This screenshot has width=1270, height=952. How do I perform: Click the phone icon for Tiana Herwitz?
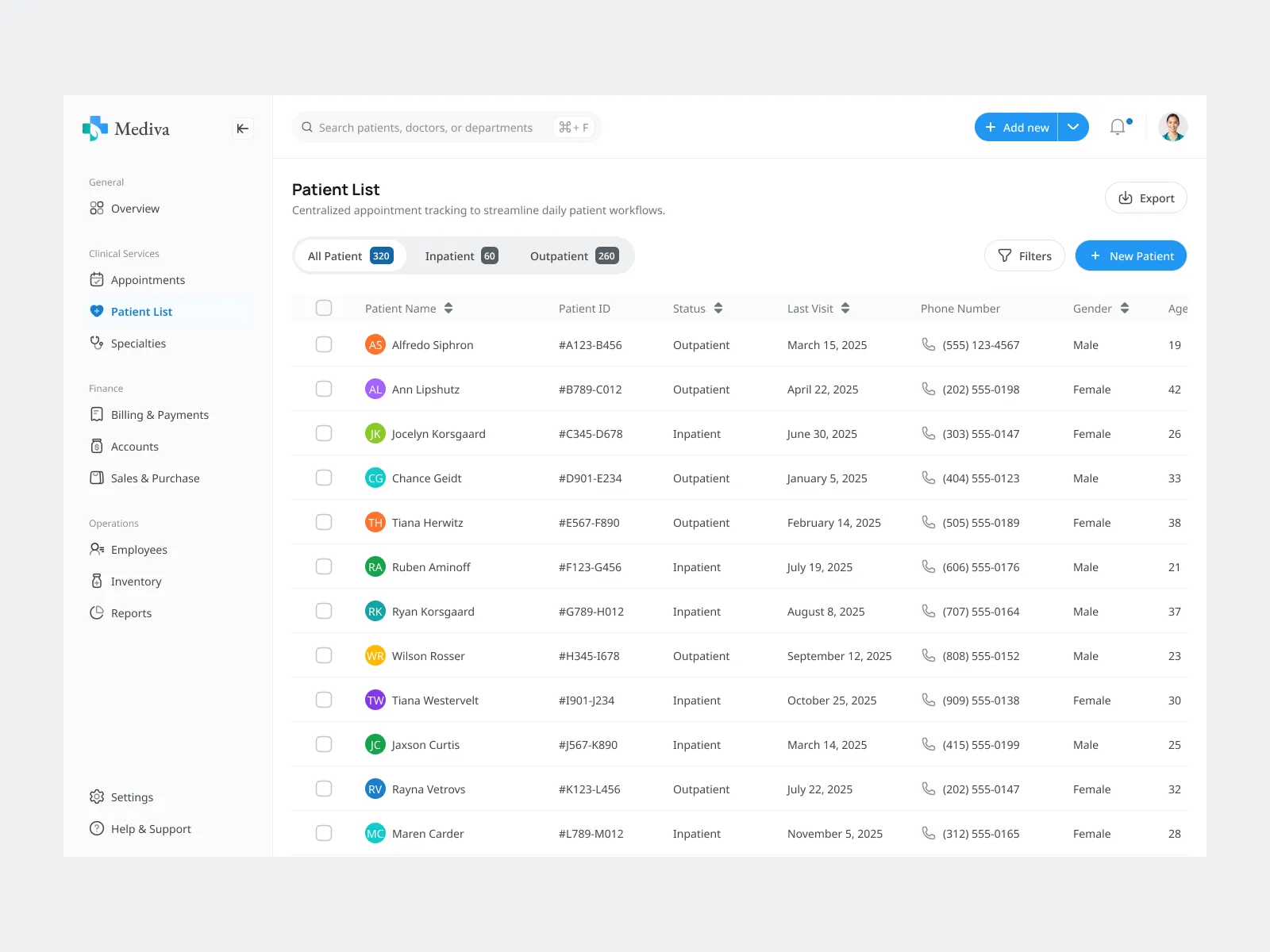(928, 522)
